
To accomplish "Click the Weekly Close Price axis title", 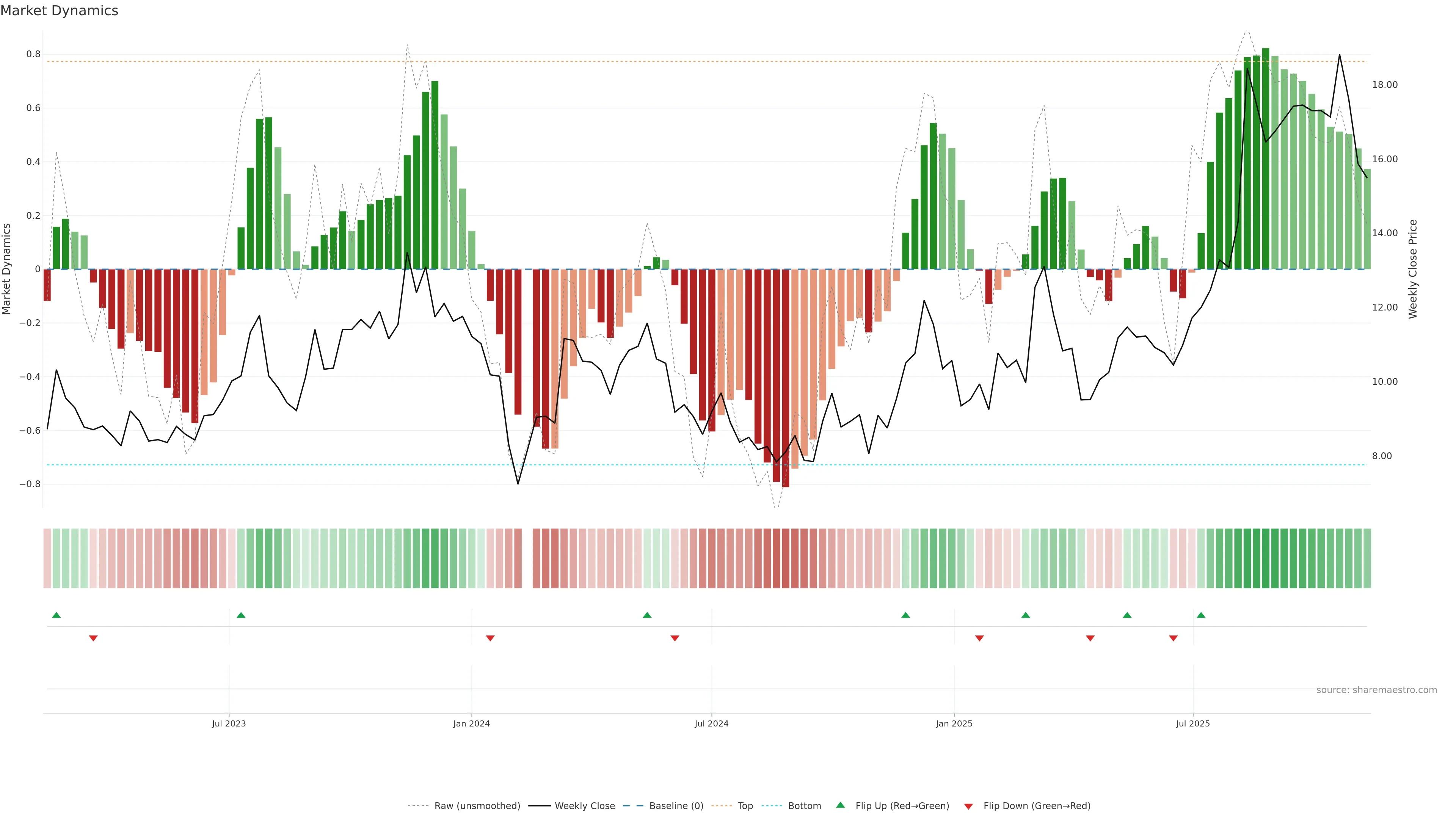I will (1413, 269).
